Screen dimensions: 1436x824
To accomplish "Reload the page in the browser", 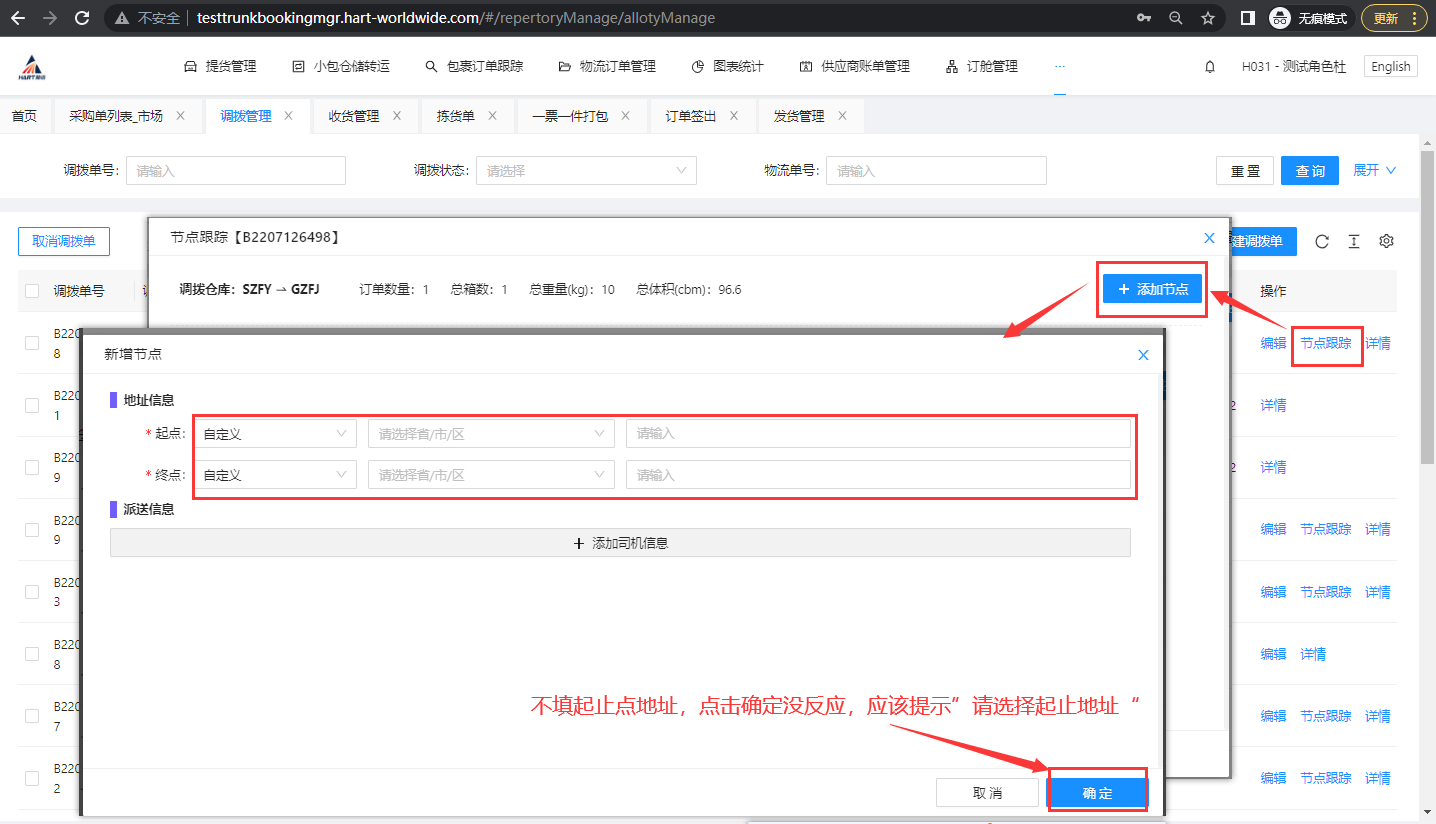I will tap(83, 18).
